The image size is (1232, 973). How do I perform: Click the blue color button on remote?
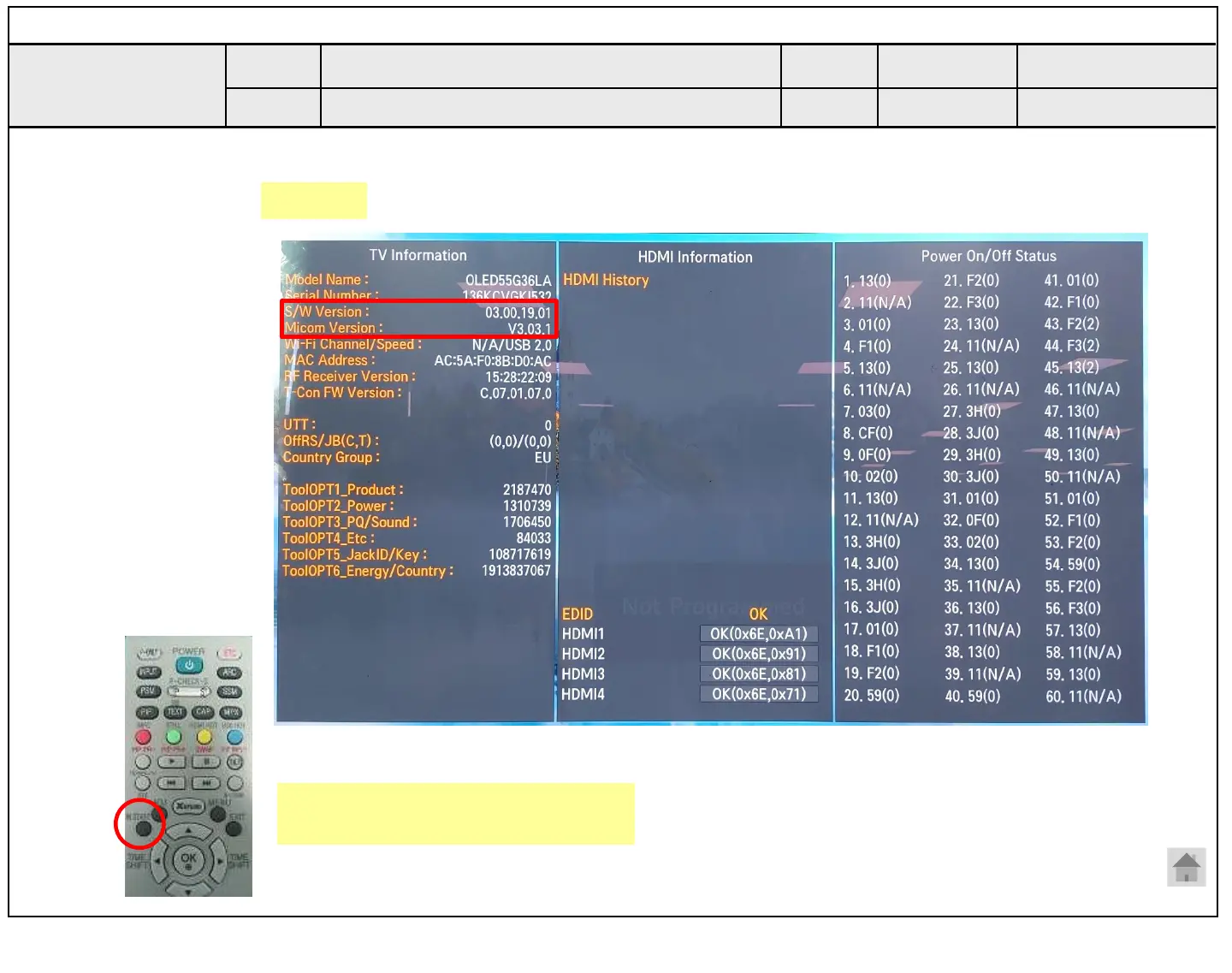point(235,737)
